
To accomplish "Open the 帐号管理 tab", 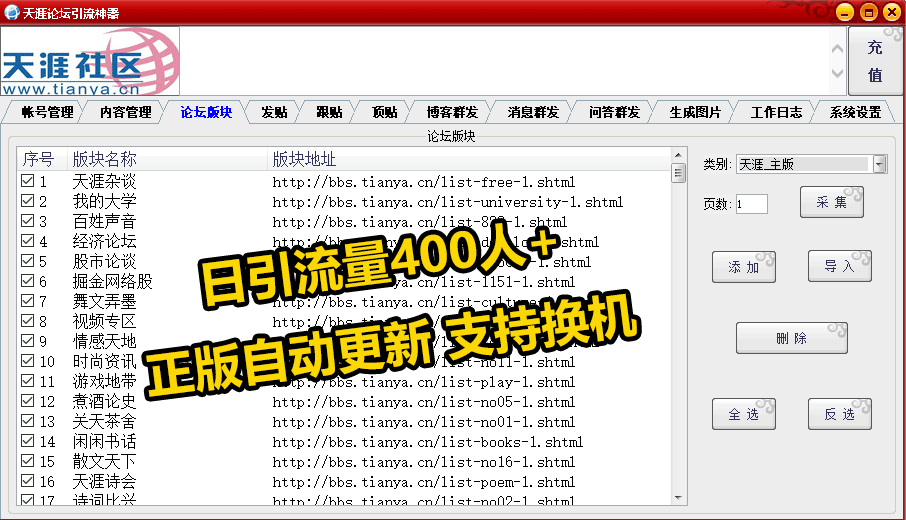I will 47,112.
